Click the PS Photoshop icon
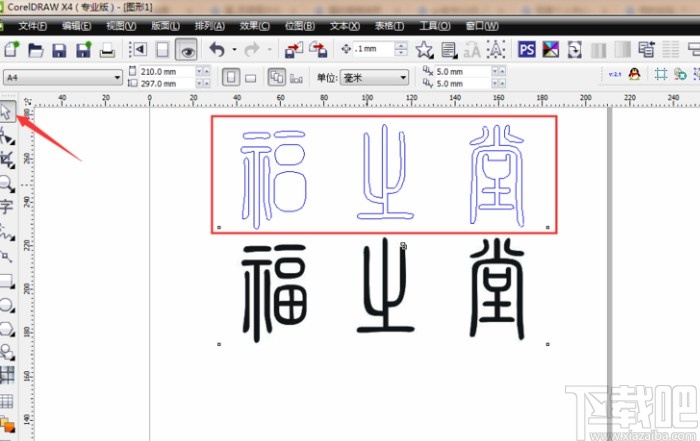Image resolution: width=700 pixels, height=441 pixels. 527,49
